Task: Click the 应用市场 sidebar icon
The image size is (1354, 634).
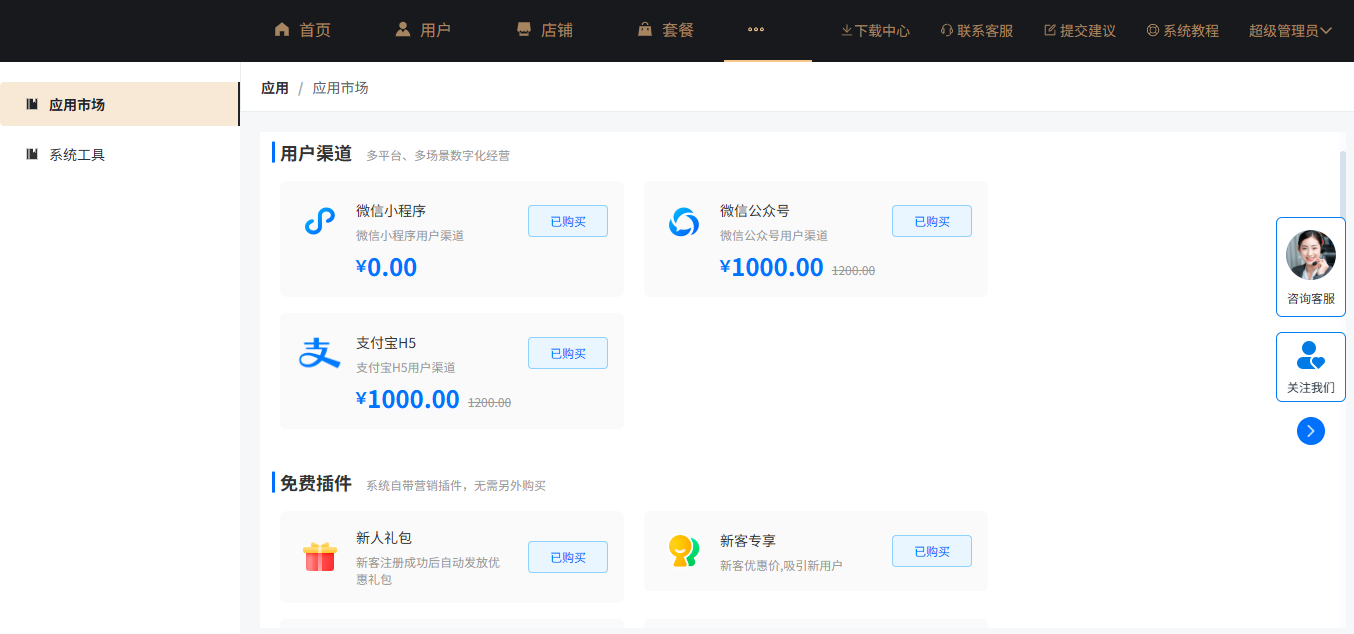Action: click(31, 103)
